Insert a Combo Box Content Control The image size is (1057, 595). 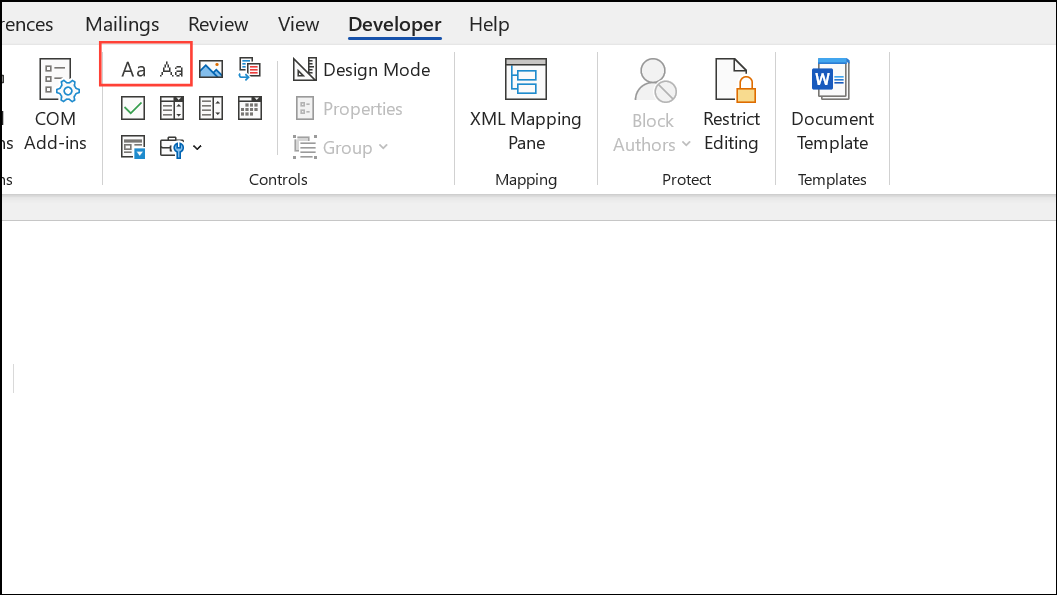pyautogui.click(x=171, y=107)
